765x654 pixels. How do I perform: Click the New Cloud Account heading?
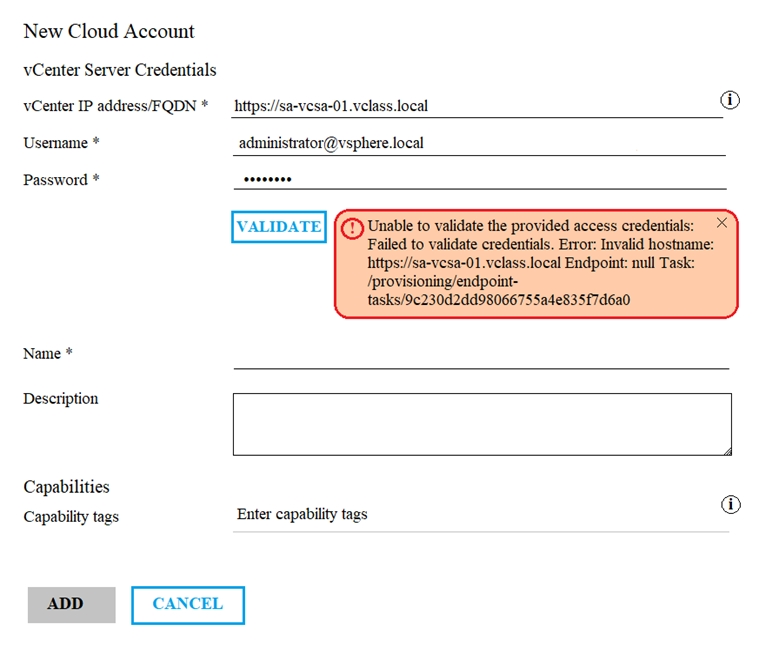coord(109,31)
